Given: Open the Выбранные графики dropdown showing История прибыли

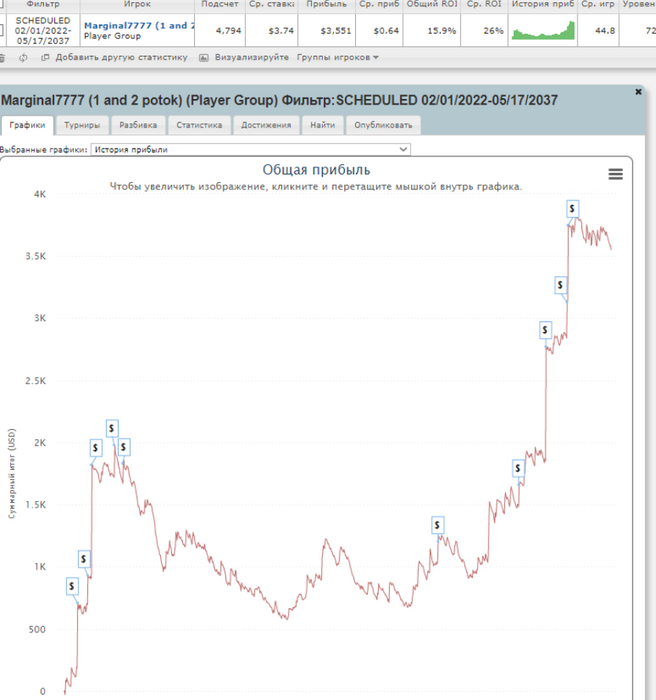Looking at the screenshot, I should coord(251,150).
